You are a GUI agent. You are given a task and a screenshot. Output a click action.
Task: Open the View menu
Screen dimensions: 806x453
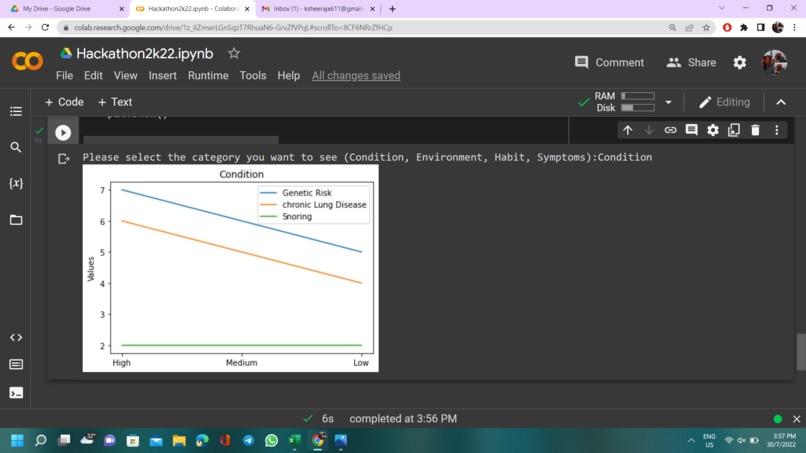pos(125,76)
